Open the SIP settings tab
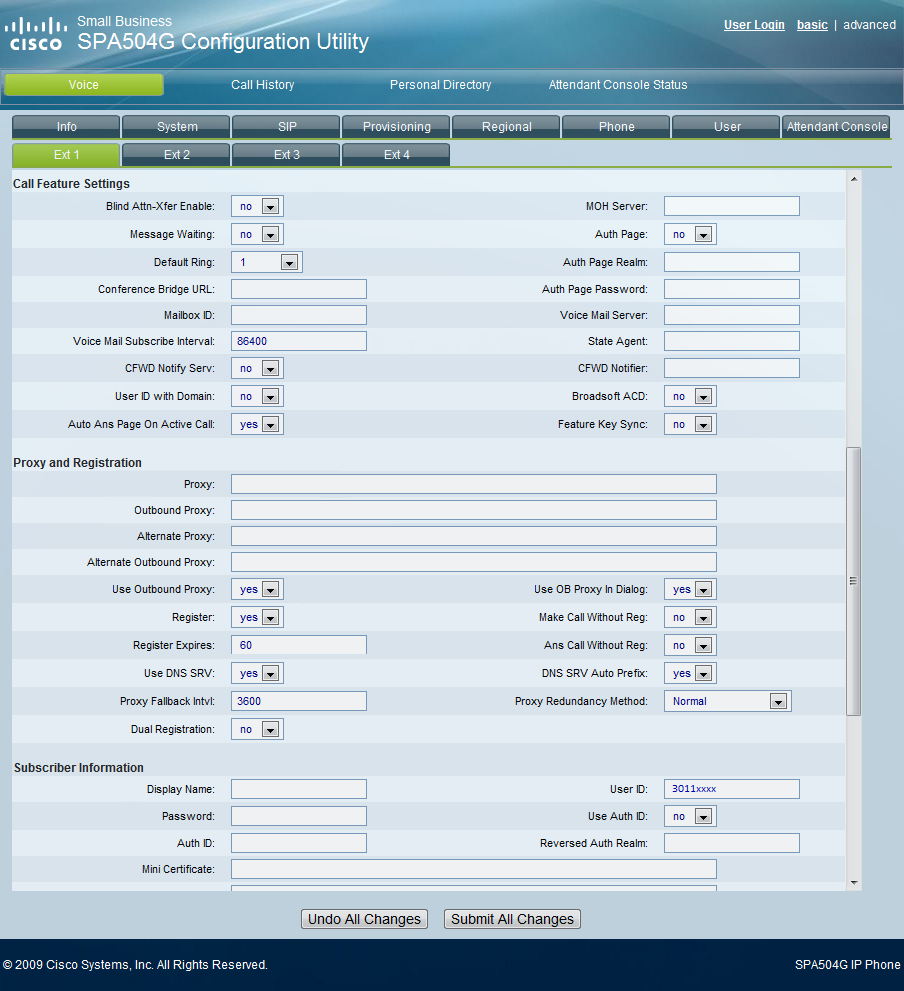Screen dimensions: 904x991 (287, 127)
